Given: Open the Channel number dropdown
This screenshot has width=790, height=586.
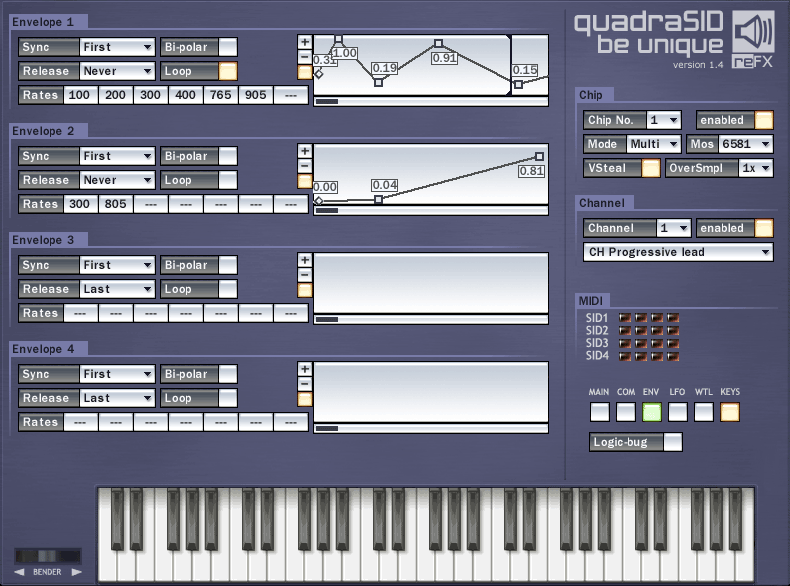Looking at the screenshot, I should [x=674, y=228].
